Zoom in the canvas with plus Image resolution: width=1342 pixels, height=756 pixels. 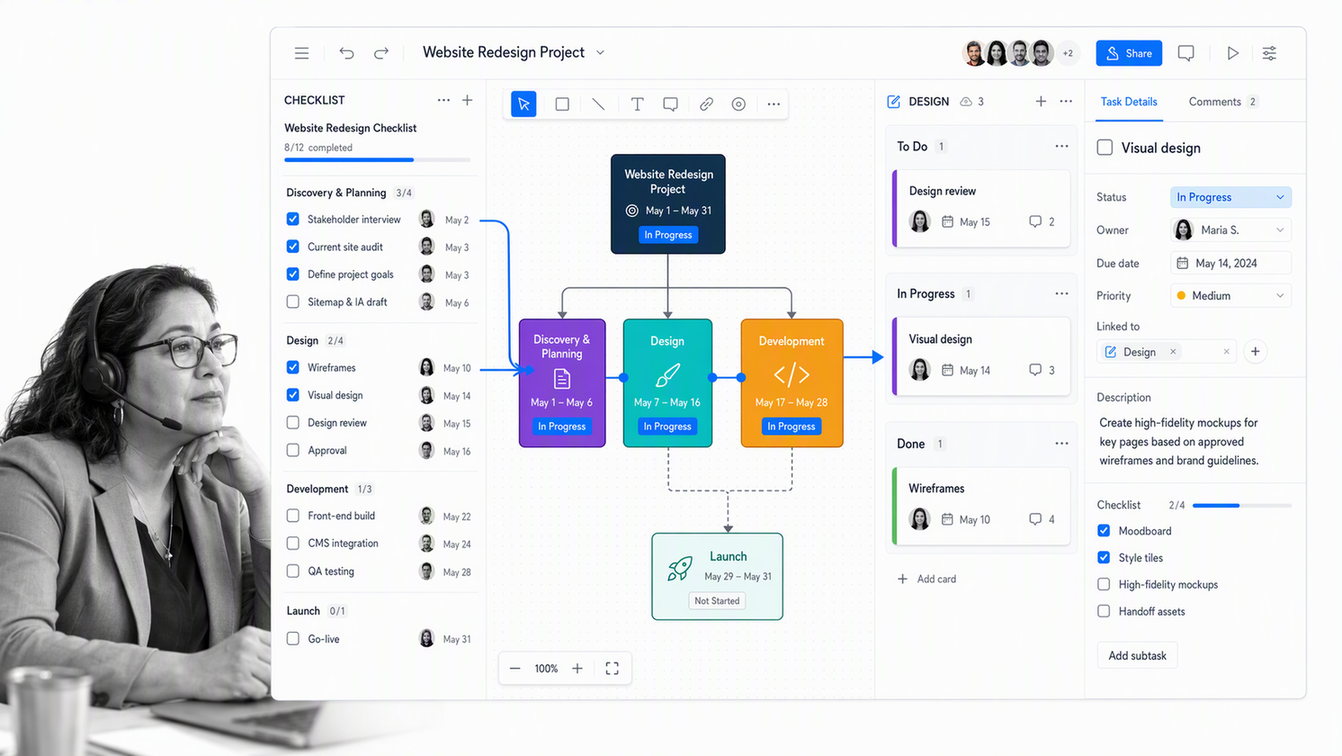(x=577, y=668)
